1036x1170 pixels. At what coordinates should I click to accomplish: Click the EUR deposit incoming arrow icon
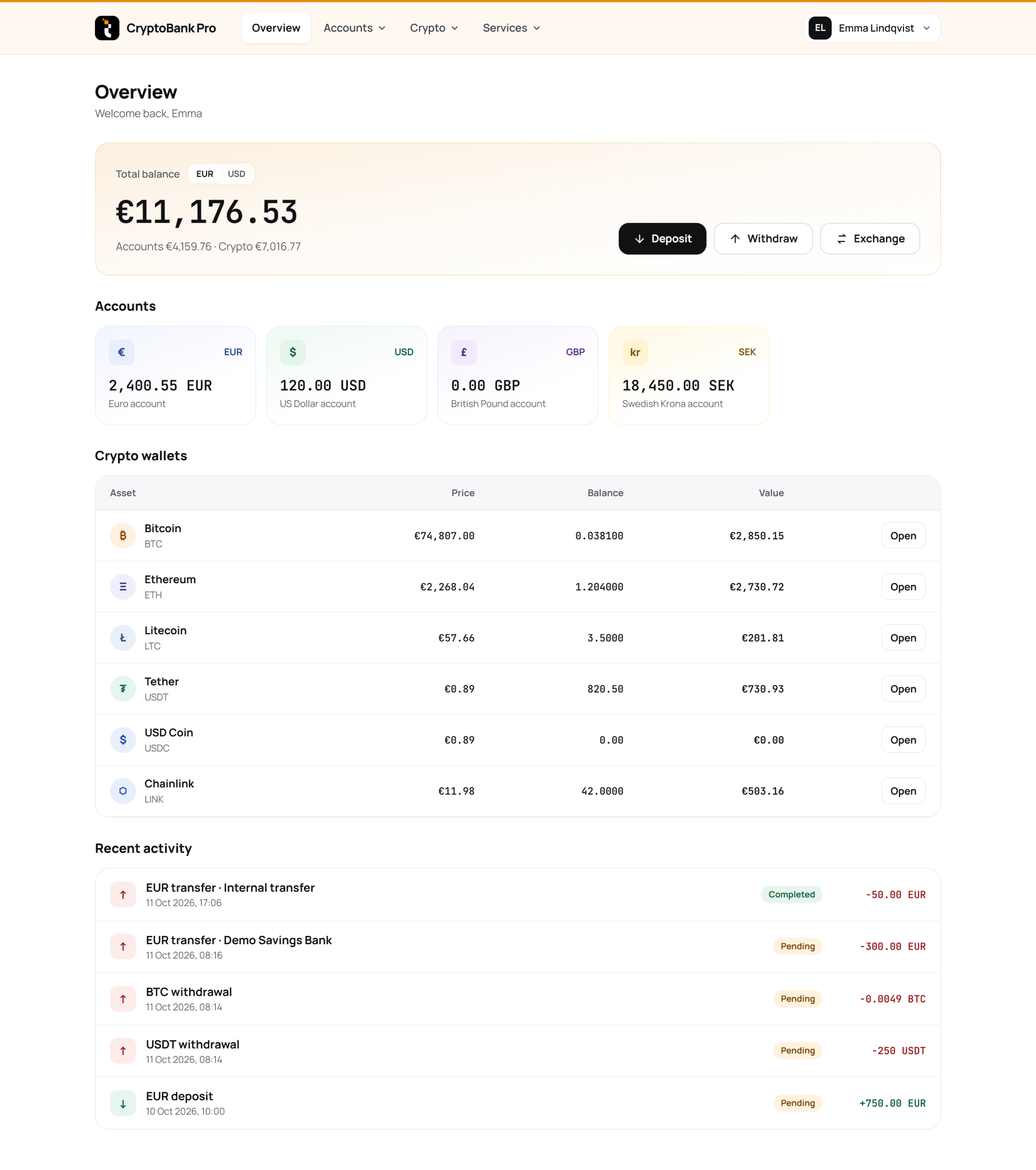click(x=123, y=1103)
